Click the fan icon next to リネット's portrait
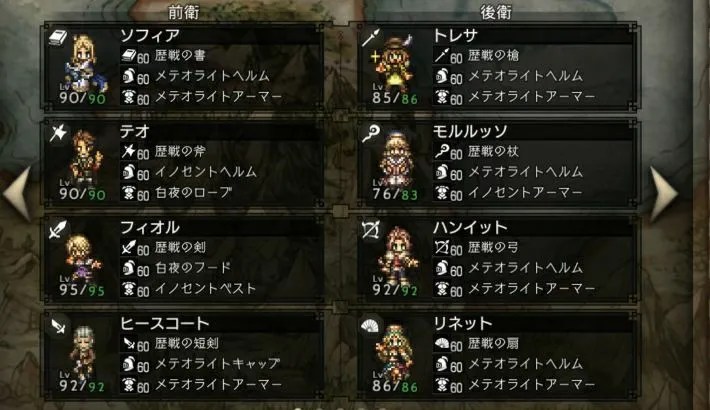 tap(370, 326)
